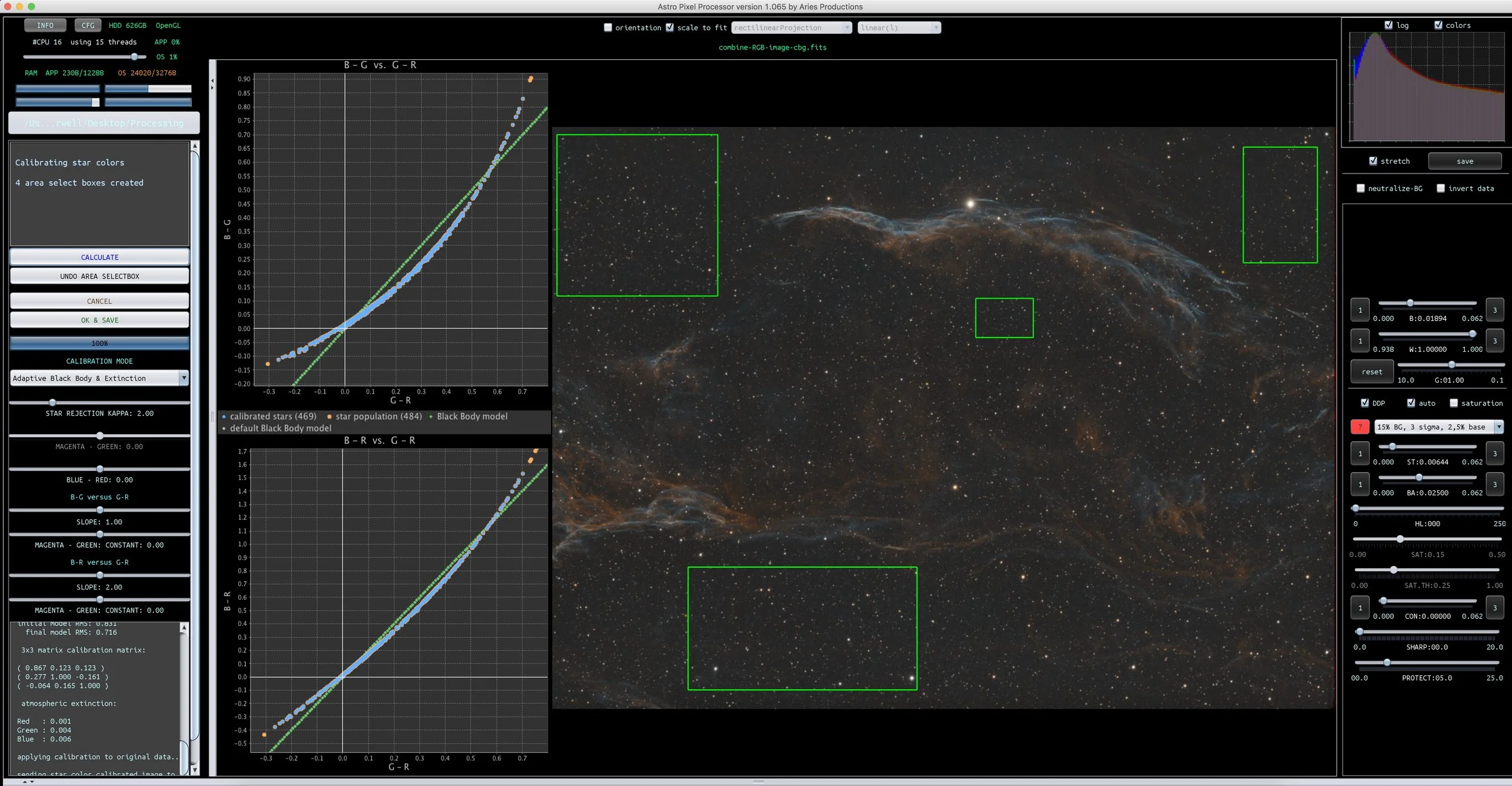Click the G:01.00 gamma slider handle
Screen dimensions: 1512x786
click(1452, 365)
